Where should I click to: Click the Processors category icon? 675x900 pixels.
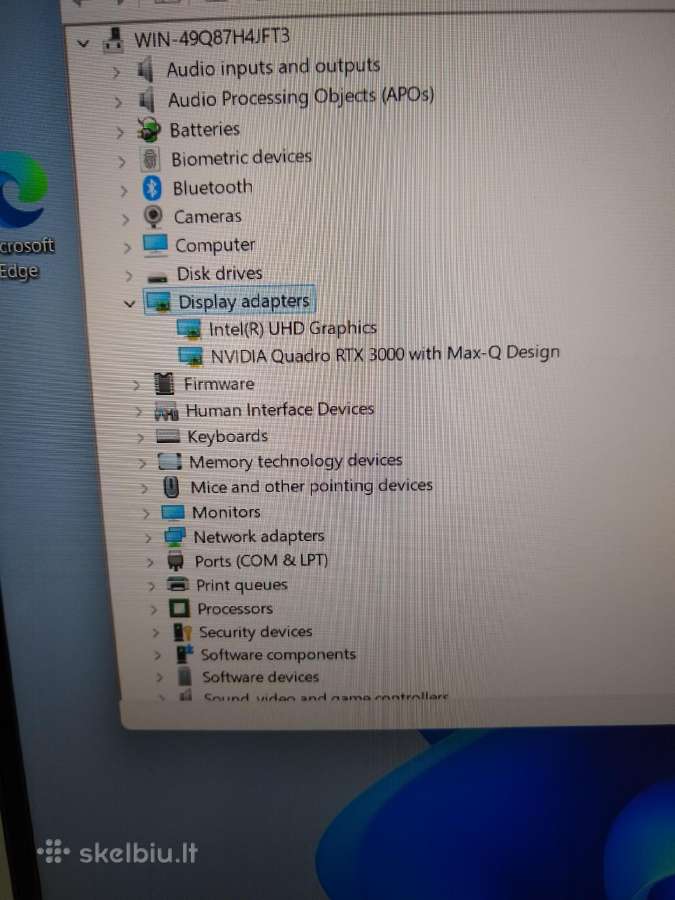pos(179,608)
